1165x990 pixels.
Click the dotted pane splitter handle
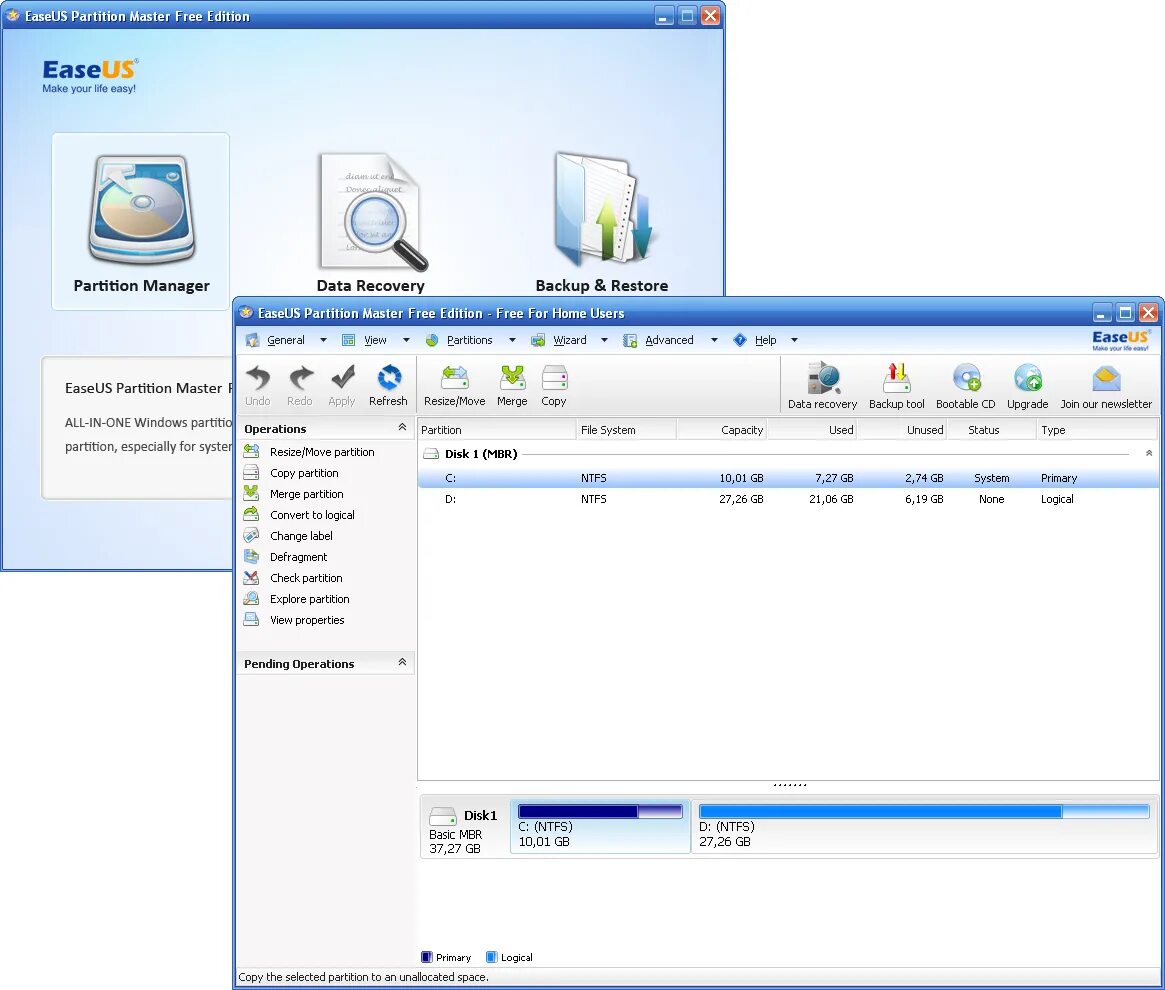[x=789, y=785]
